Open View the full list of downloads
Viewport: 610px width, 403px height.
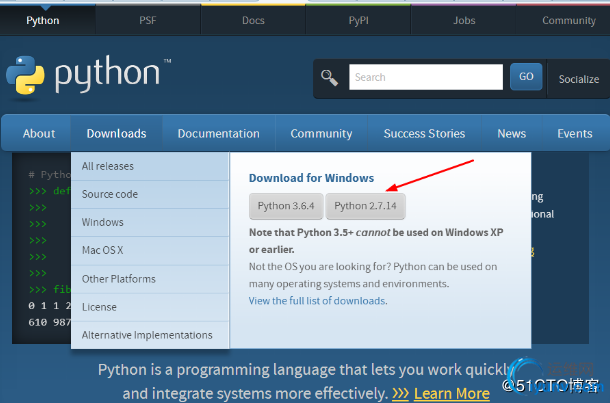point(317,300)
